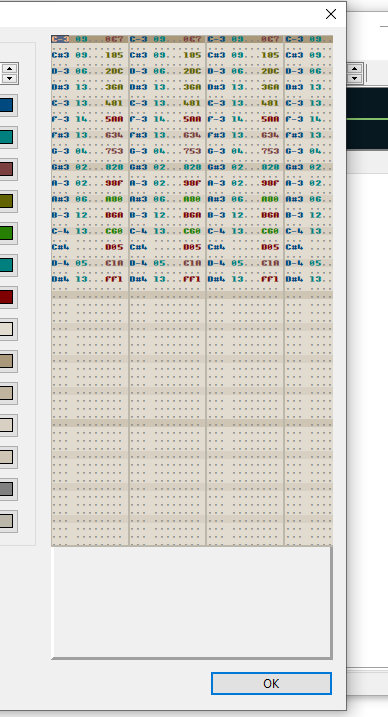The image size is (388, 717).
Task: Select the teal swatch between blue and maroon
Action: tap(6, 137)
